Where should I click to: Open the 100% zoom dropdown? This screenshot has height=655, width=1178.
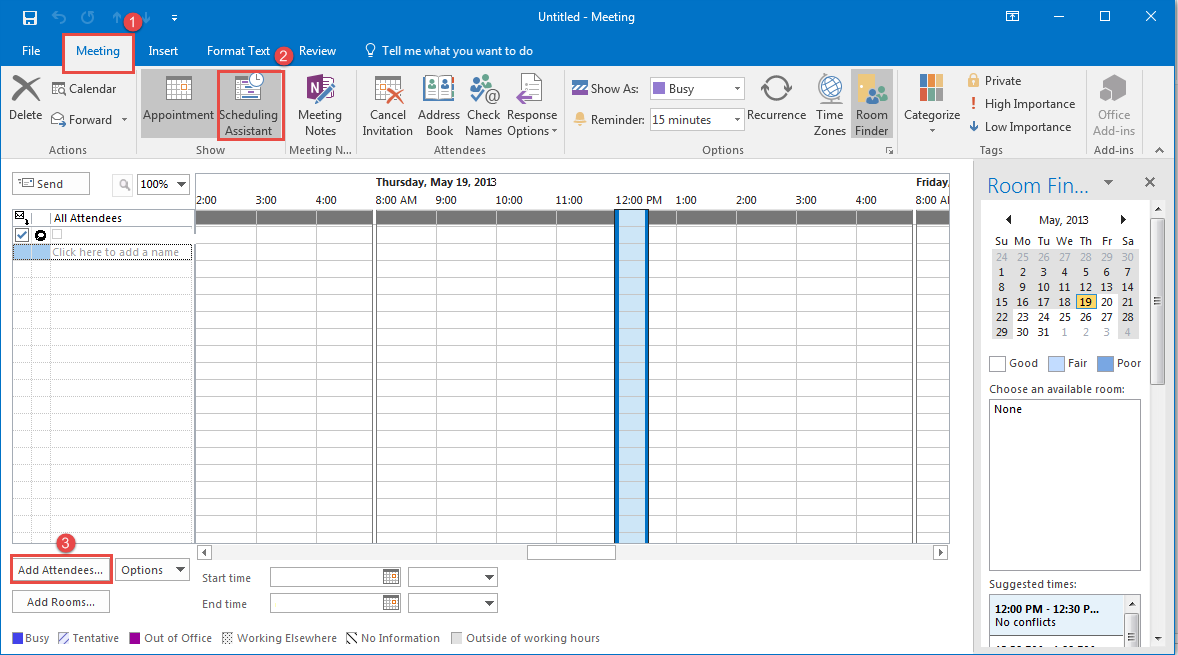[181, 184]
